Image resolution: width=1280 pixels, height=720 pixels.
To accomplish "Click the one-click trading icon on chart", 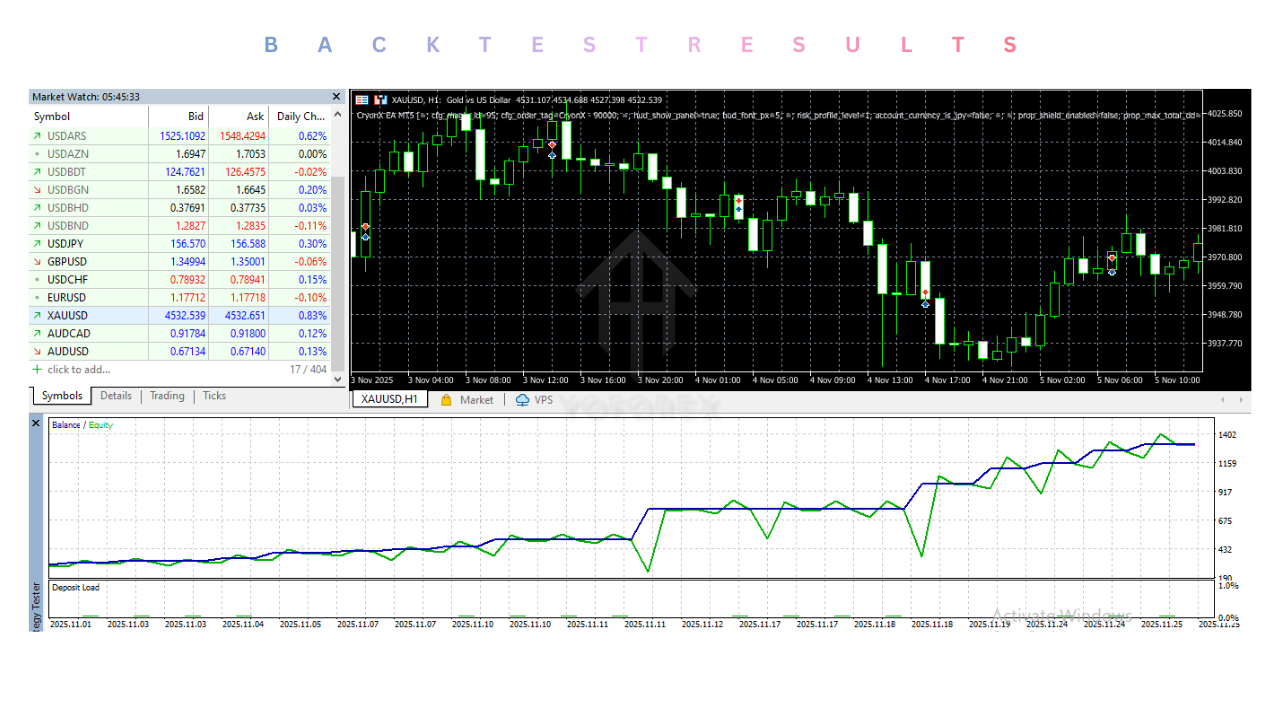I will click(380, 100).
